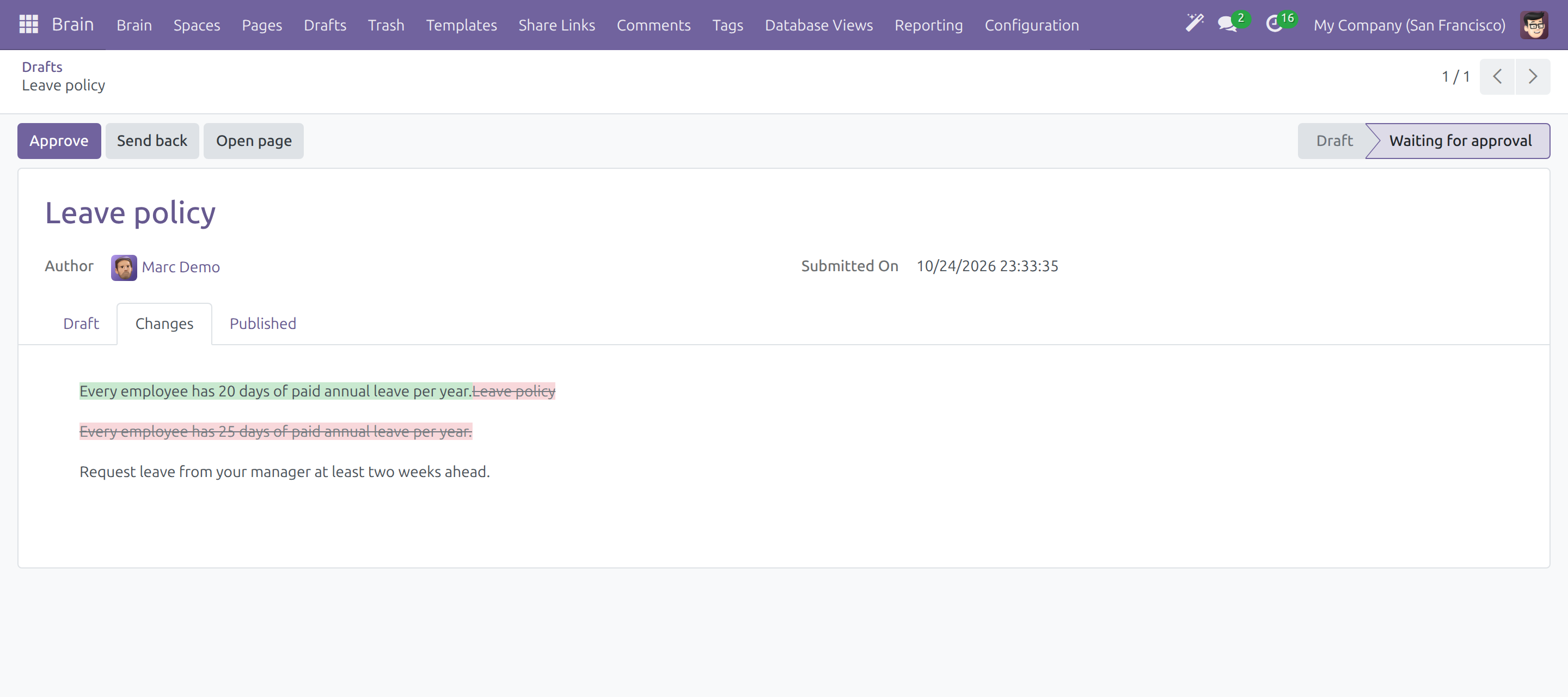Viewport: 1568px width, 697px height.
Task: Switch to the Draft tab
Action: [x=81, y=323]
